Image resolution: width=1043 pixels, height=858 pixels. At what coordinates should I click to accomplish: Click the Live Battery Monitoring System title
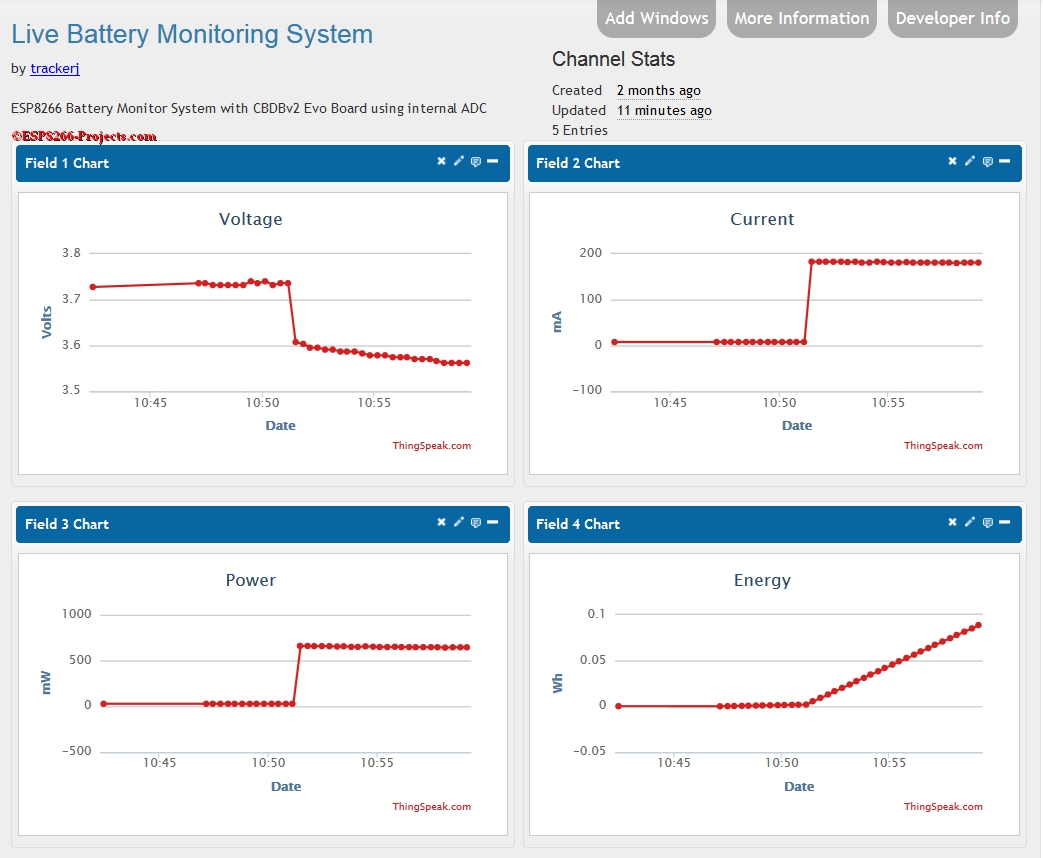coord(192,35)
